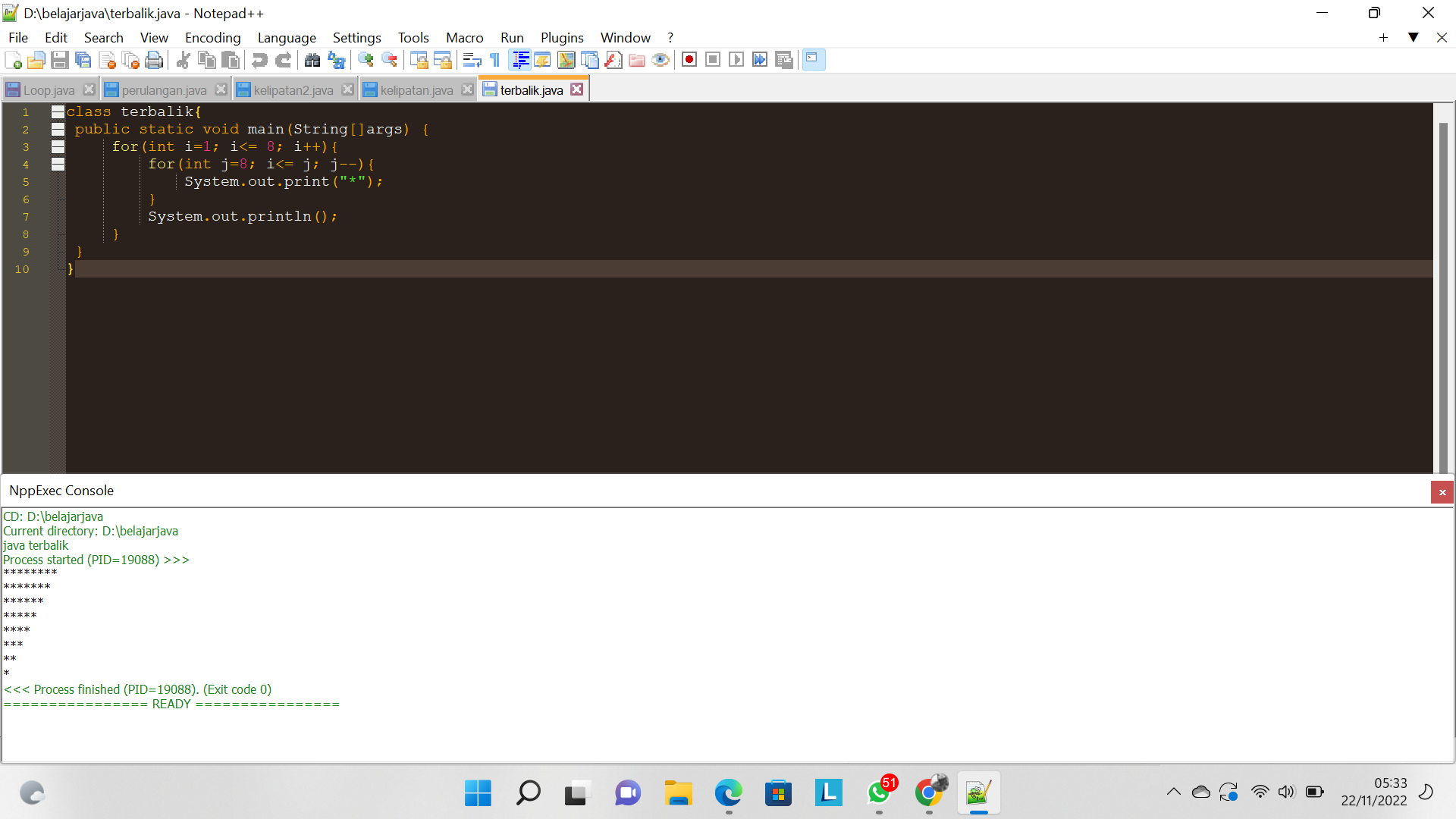The image size is (1456, 819).
Task: Open tab list dropdown triangle
Action: [1413, 37]
